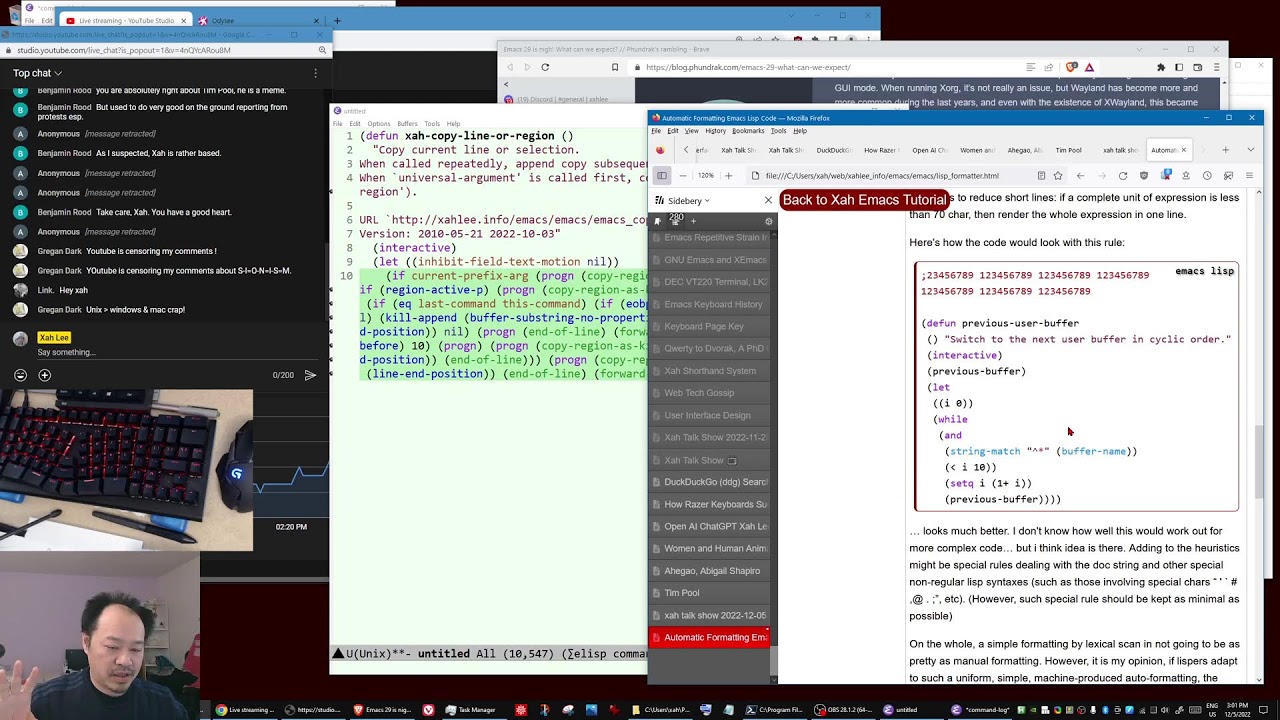The height and width of the screenshot is (720, 1280).
Task: Open Firefox Tools menu
Action: 778,131
